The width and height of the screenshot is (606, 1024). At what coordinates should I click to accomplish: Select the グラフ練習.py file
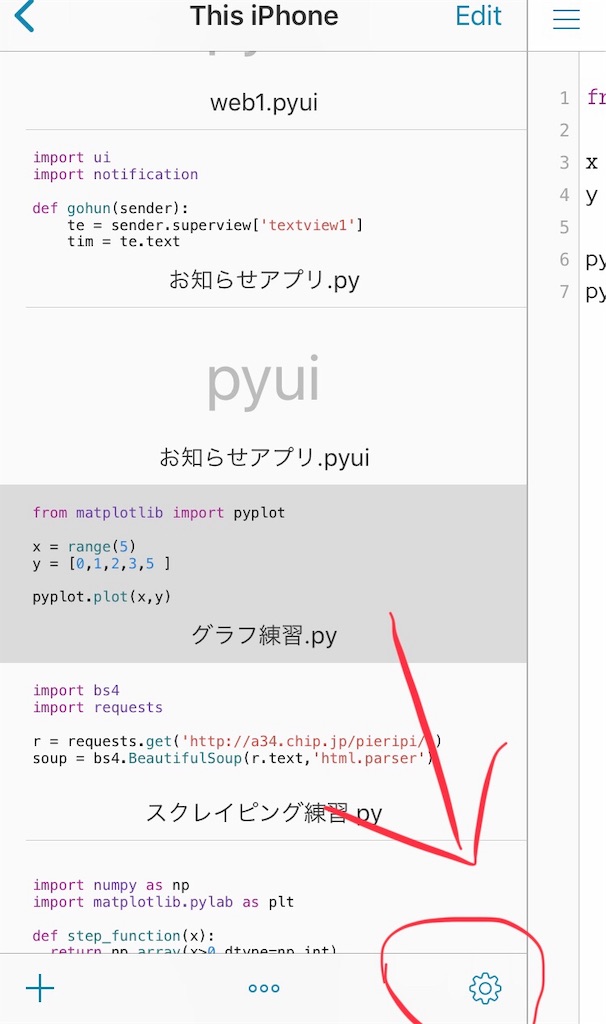[x=264, y=635]
